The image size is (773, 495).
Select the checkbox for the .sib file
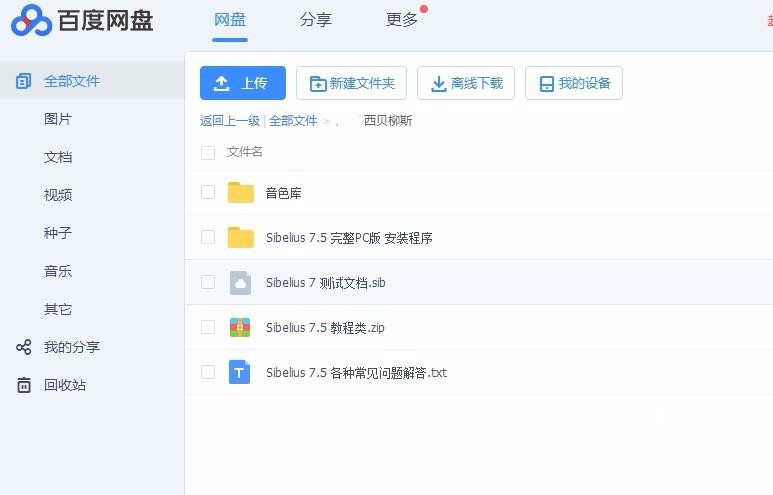pos(208,282)
